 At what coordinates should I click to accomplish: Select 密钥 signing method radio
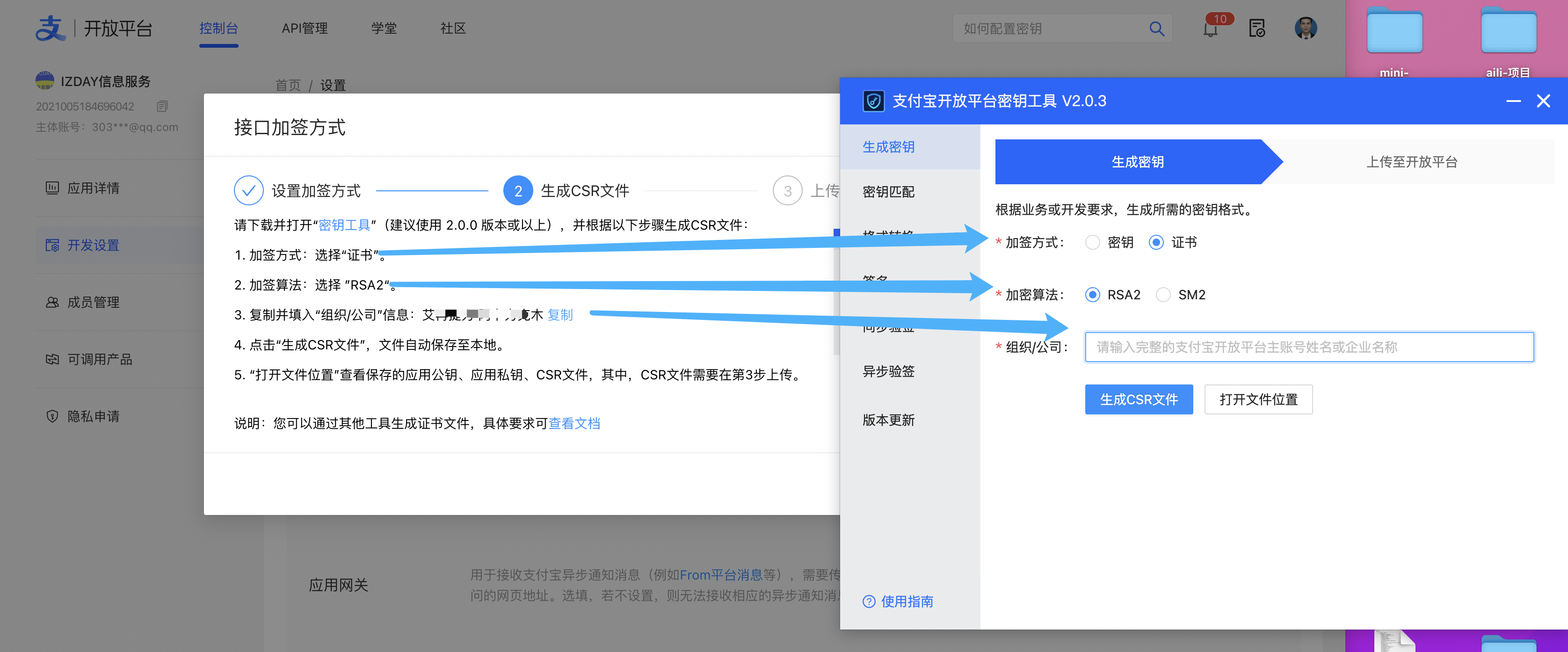(1093, 242)
